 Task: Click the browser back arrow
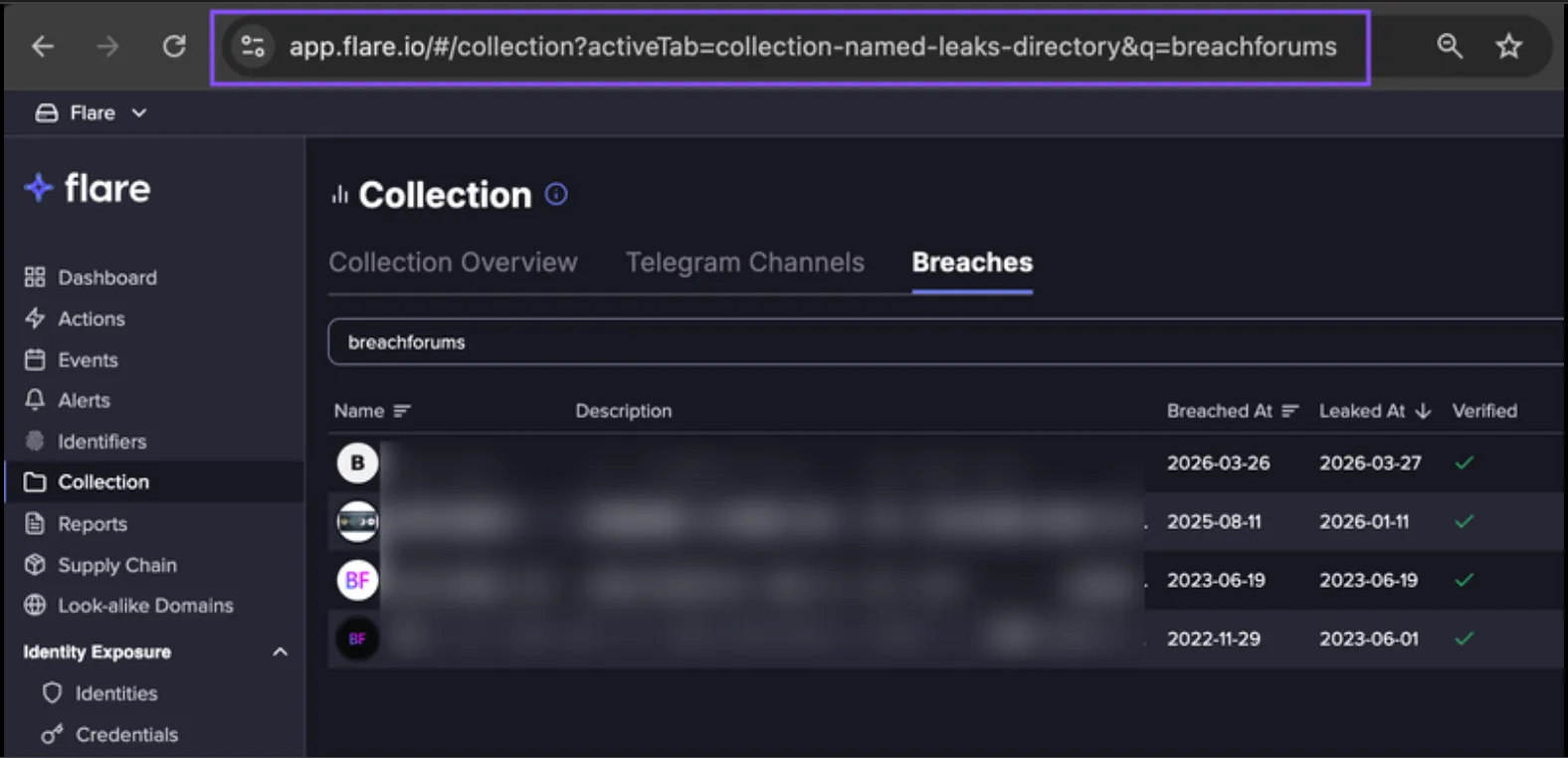pyautogui.click(x=43, y=46)
